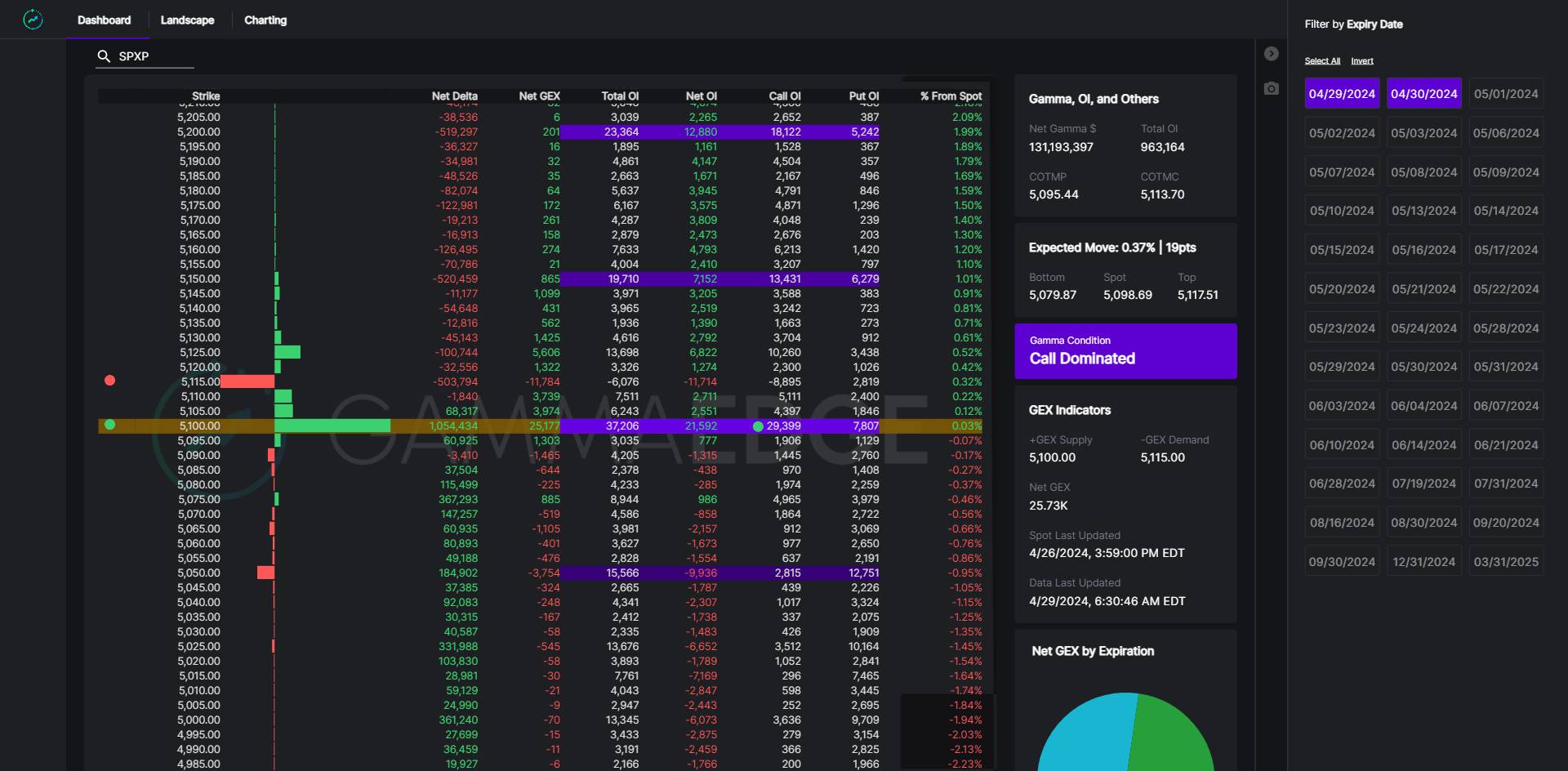Click the Select All link
1568x771 pixels.
click(x=1322, y=61)
